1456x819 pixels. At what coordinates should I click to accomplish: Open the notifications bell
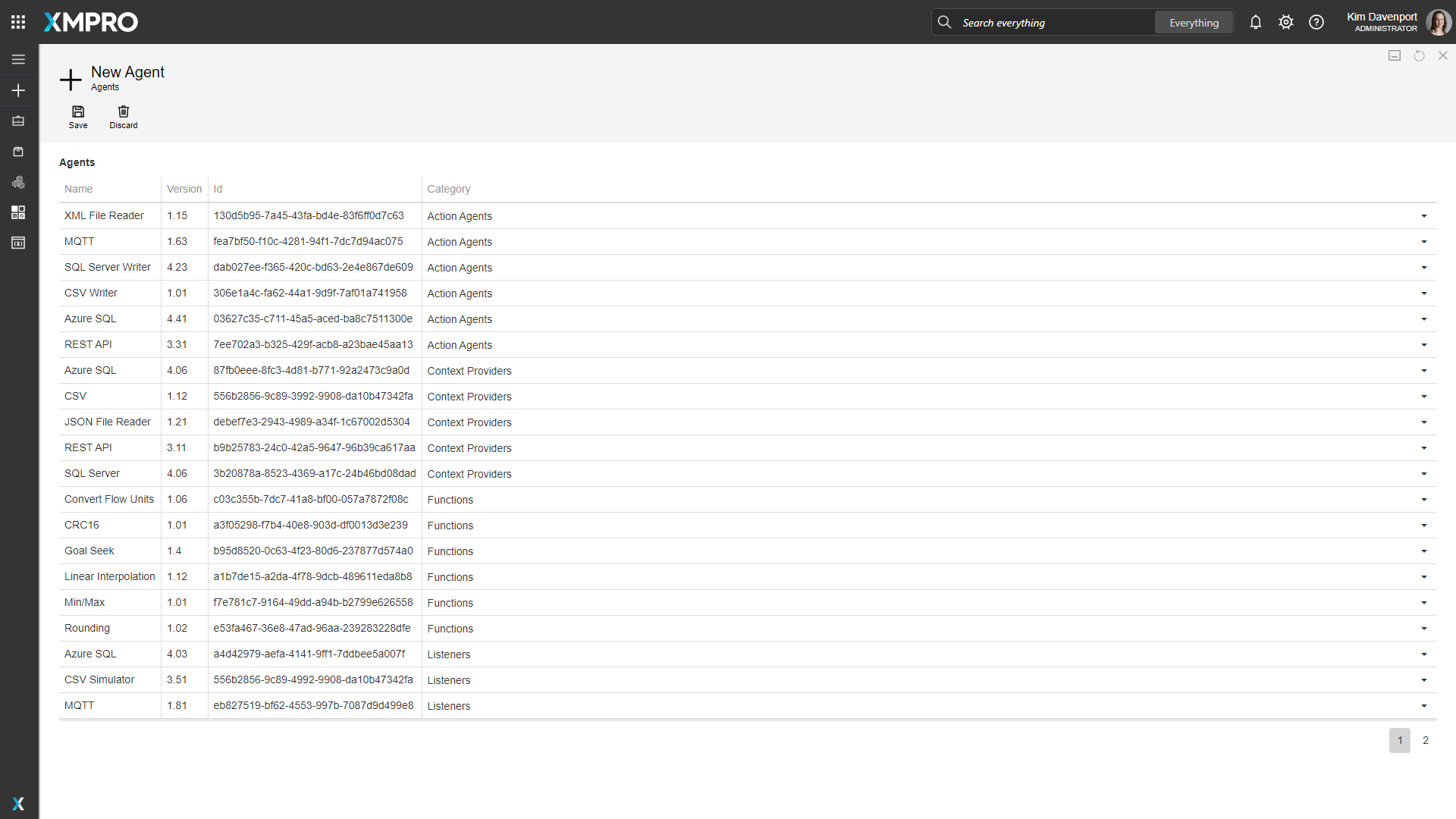click(x=1256, y=22)
